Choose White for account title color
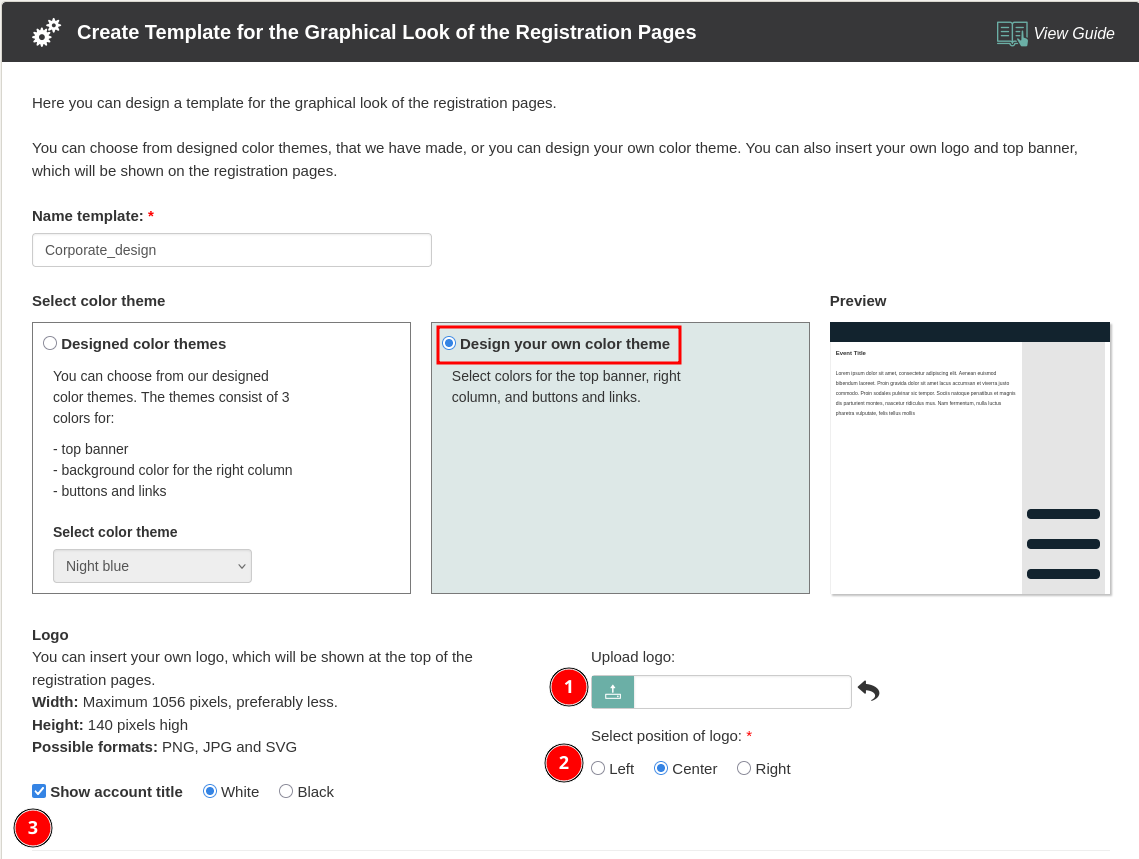Screen dimensions: 1139x859 pyautogui.click(x=210, y=791)
